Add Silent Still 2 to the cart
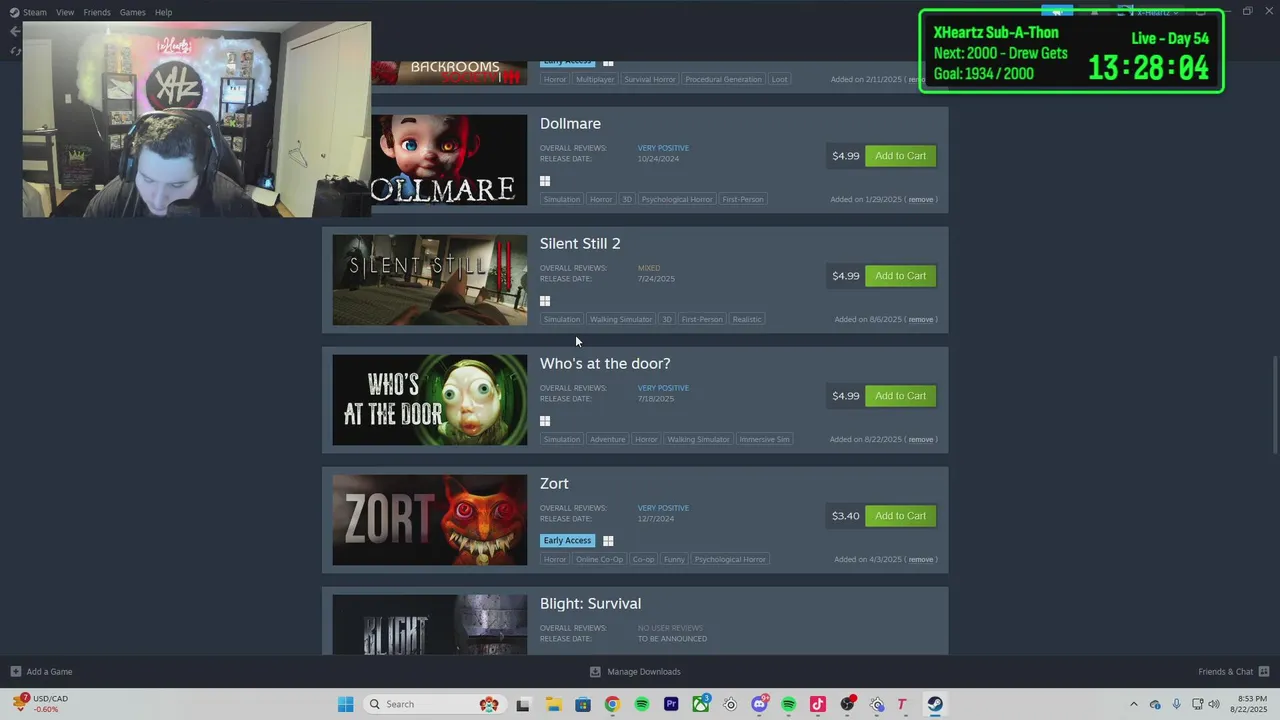 [x=900, y=276]
